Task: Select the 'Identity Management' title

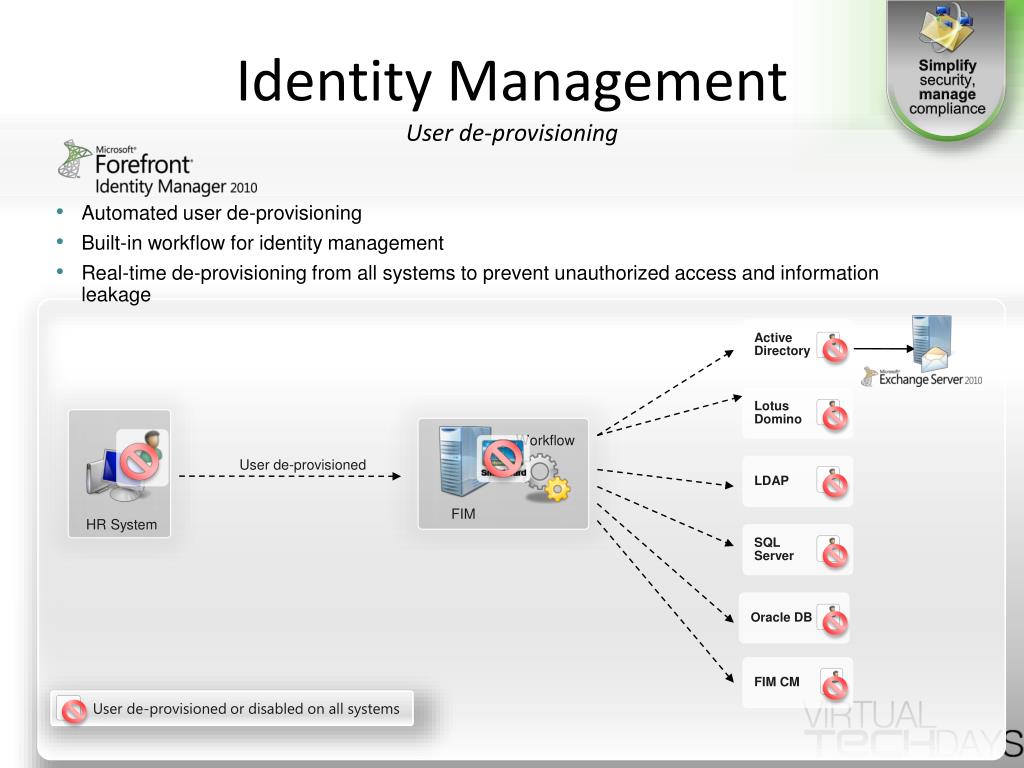Action: point(512,82)
